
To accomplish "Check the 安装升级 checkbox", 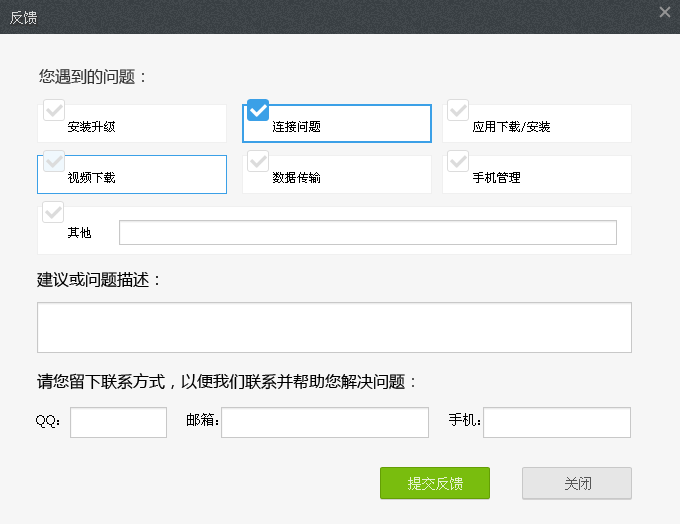I will point(54,110).
